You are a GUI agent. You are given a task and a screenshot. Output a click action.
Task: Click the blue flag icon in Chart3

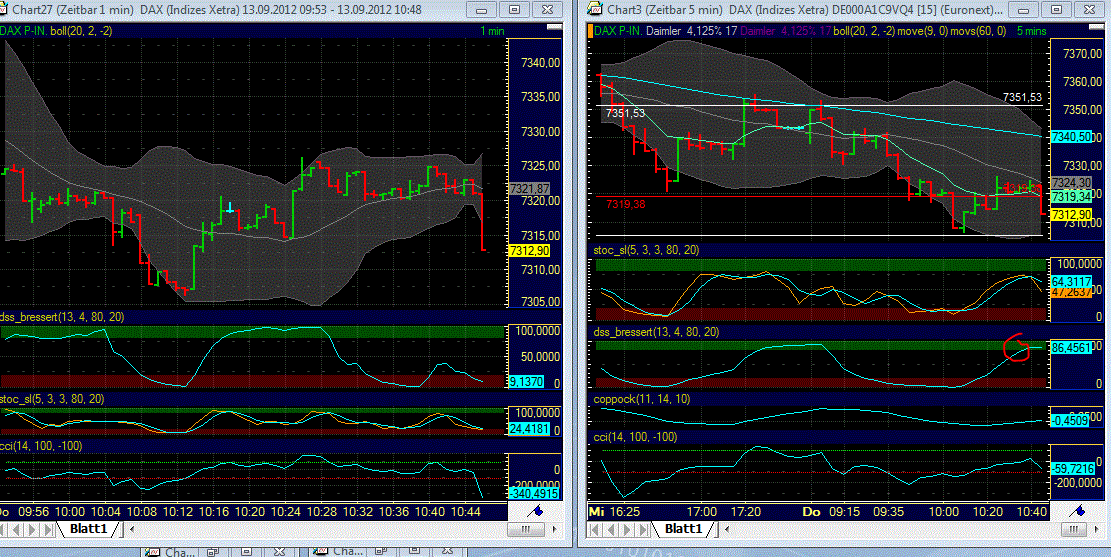click(1078, 511)
